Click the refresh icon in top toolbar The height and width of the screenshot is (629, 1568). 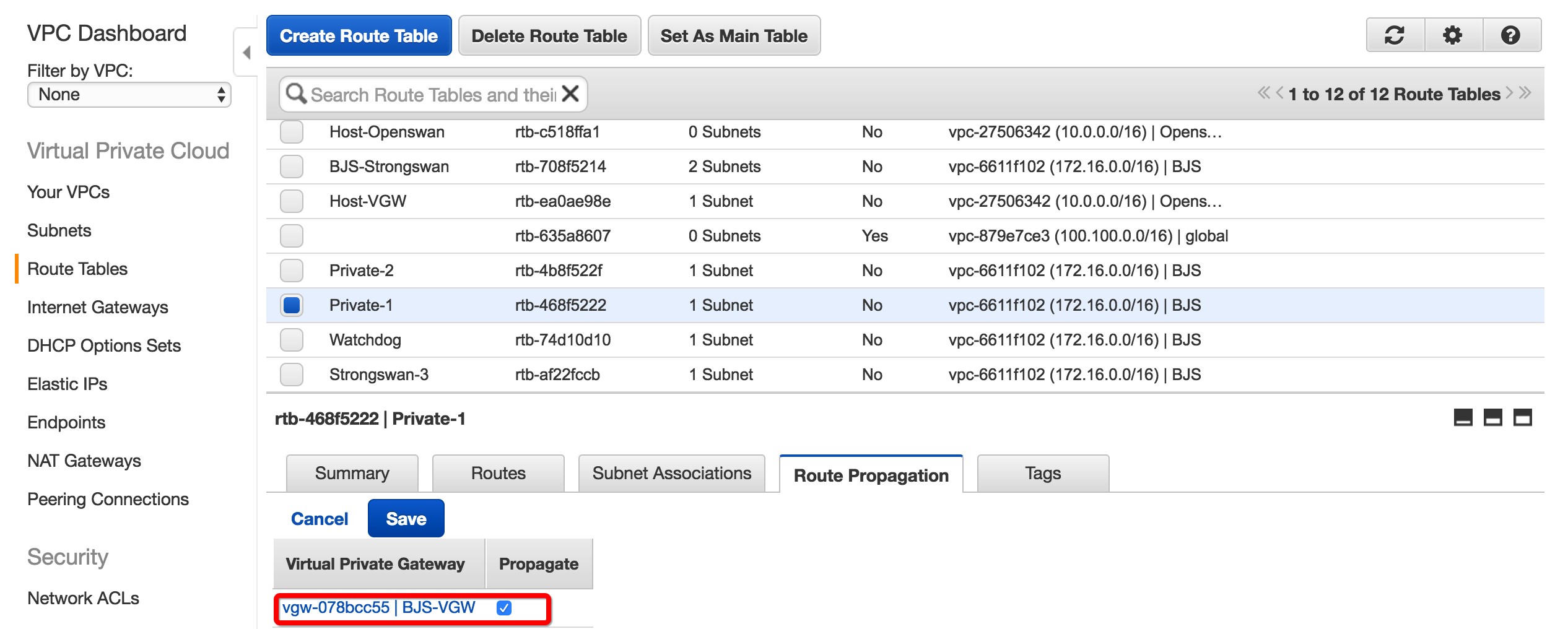pos(1394,35)
